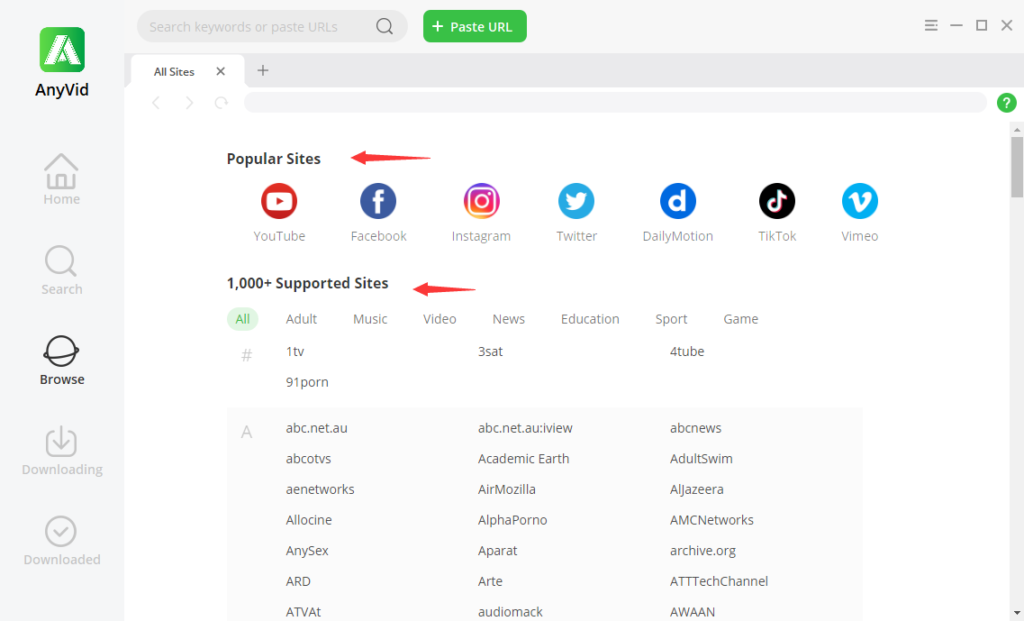
Task: Open the AirMozilla site link
Action: click(507, 489)
